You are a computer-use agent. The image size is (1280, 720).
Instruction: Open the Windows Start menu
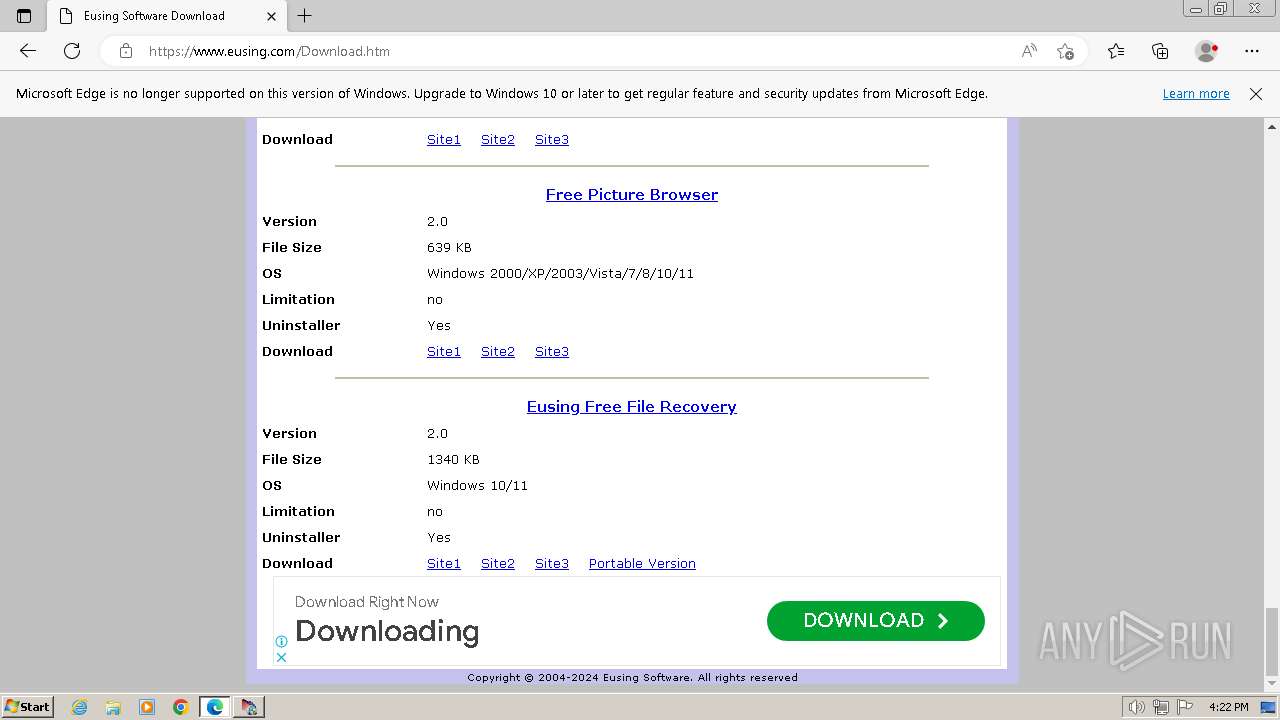[x=27, y=707]
